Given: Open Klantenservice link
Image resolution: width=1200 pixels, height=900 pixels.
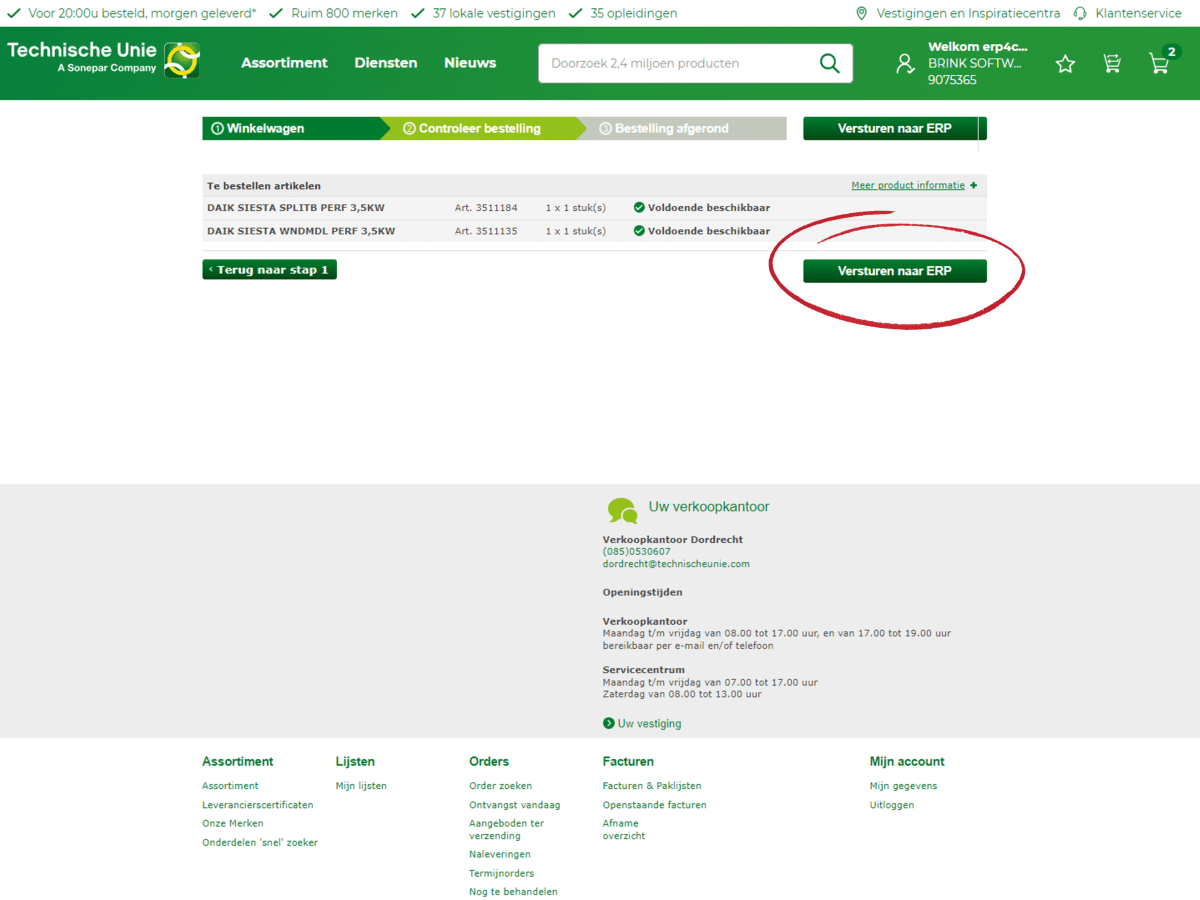Looking at the screenshot, I should (1138, 13).
